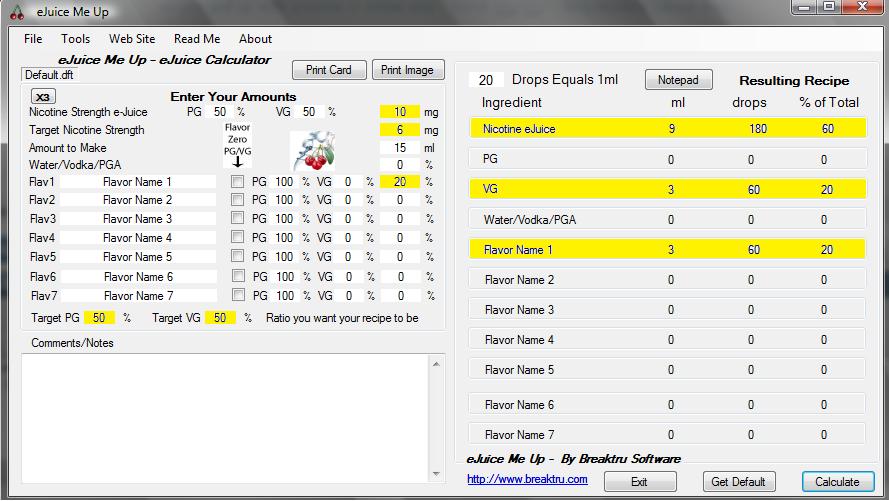Click inside the Comments/Notes text area
The image size is (889, 501).
pos(226,418)
